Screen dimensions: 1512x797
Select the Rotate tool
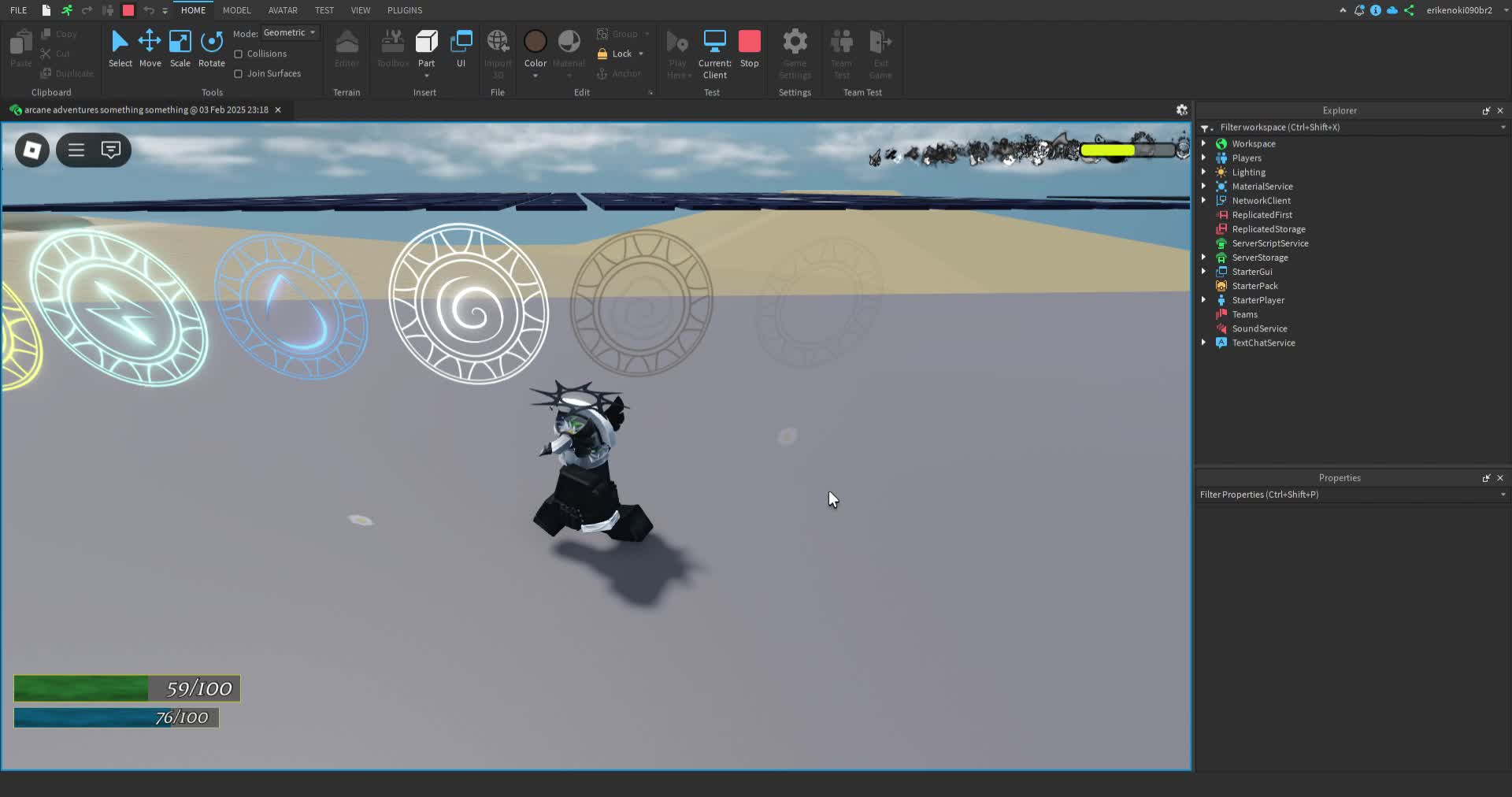point(211,49)
